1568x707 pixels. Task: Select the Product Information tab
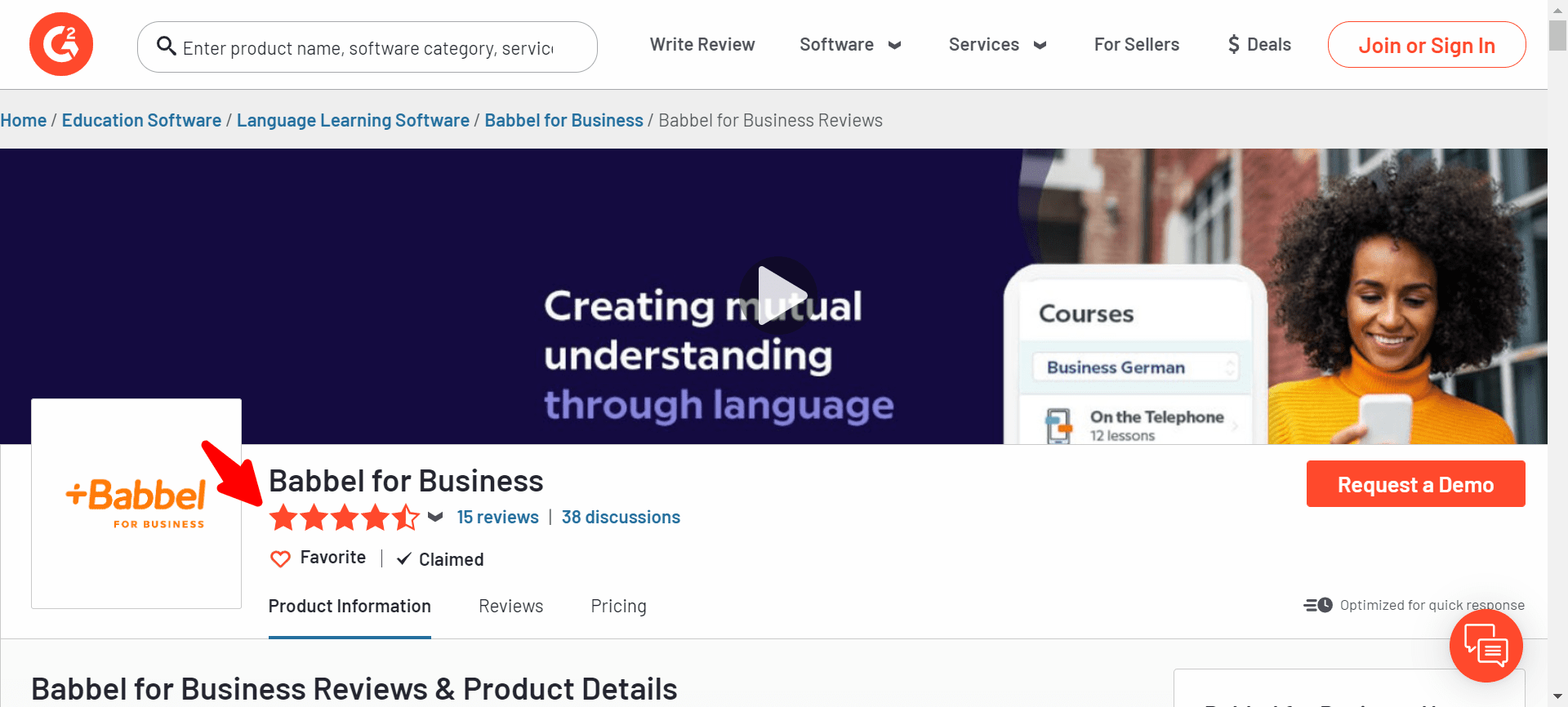coord(350,606)
